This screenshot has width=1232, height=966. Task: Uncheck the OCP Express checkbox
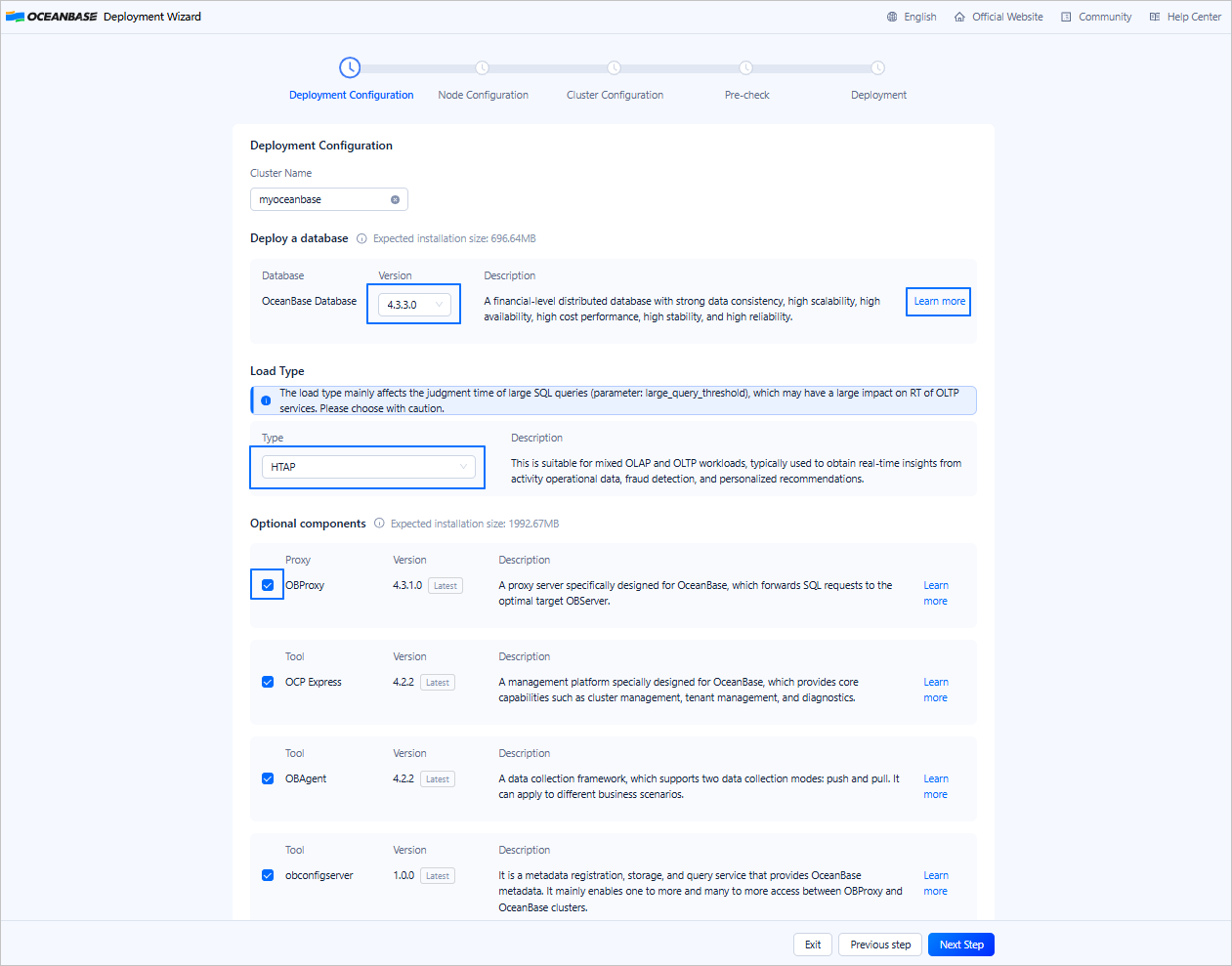point(268,682)
